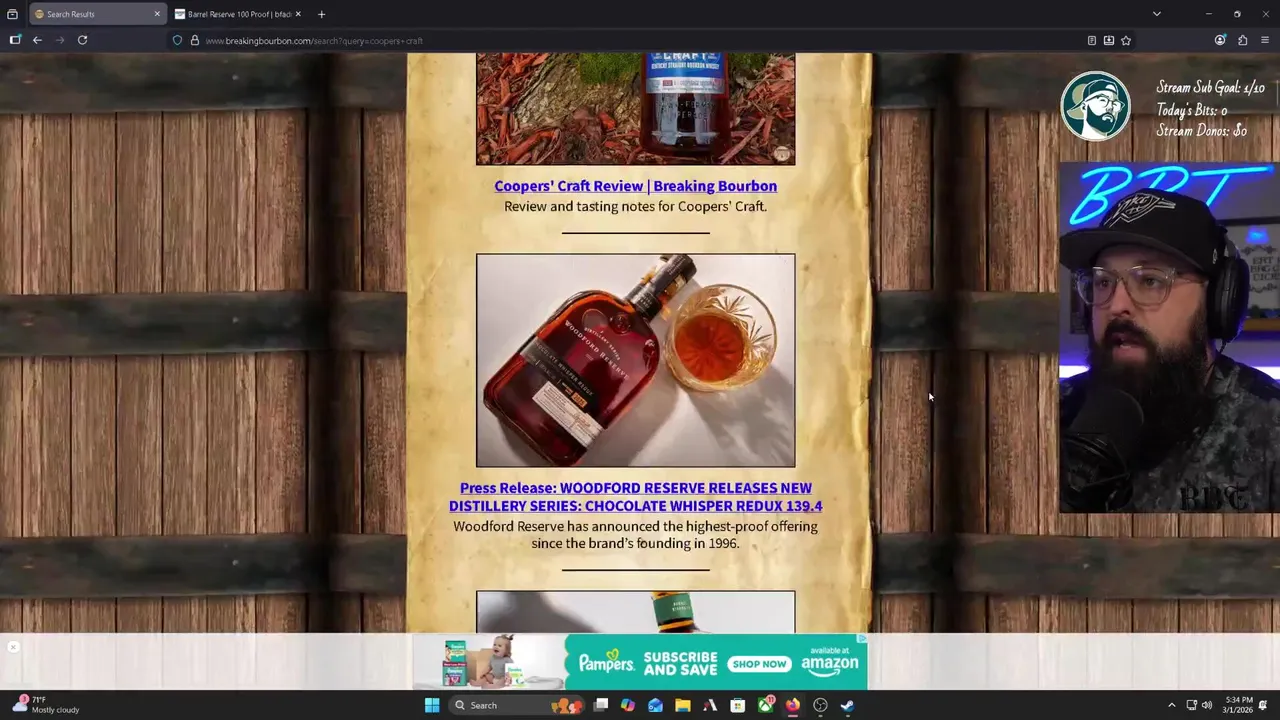Open Outlook mail from the taskbar

(x=655, y=705)
